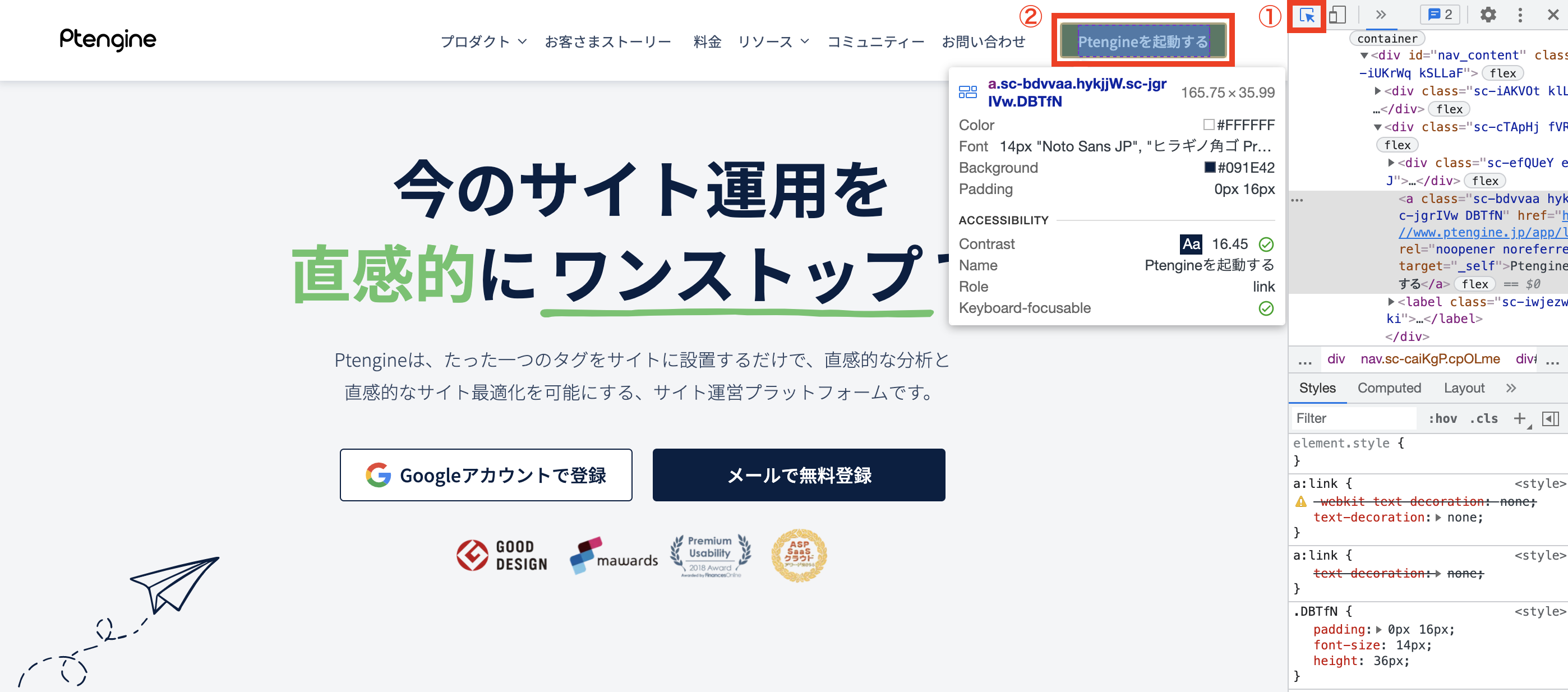This screenshot has height=692, width=1568.
Task: Open the style source link for .DBTfN
Action: coord(1540,612)
